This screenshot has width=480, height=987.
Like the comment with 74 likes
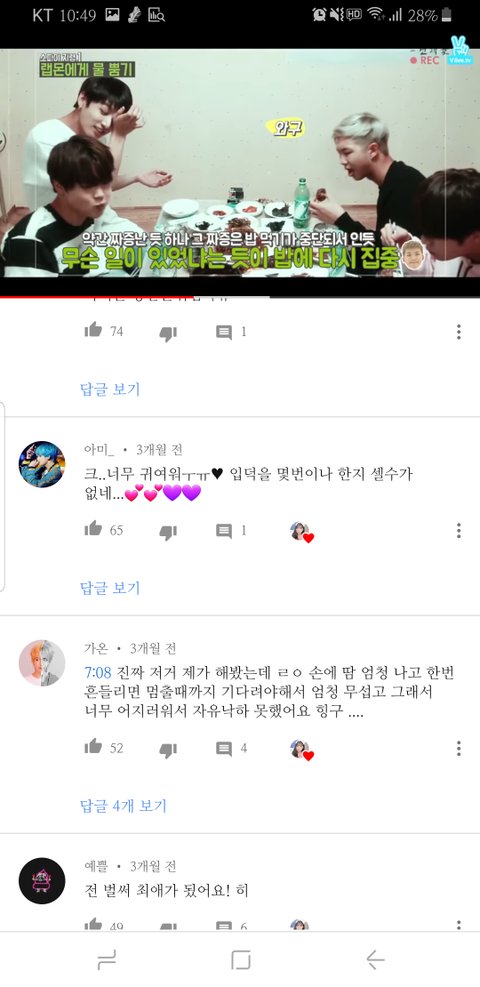(93, 330)
